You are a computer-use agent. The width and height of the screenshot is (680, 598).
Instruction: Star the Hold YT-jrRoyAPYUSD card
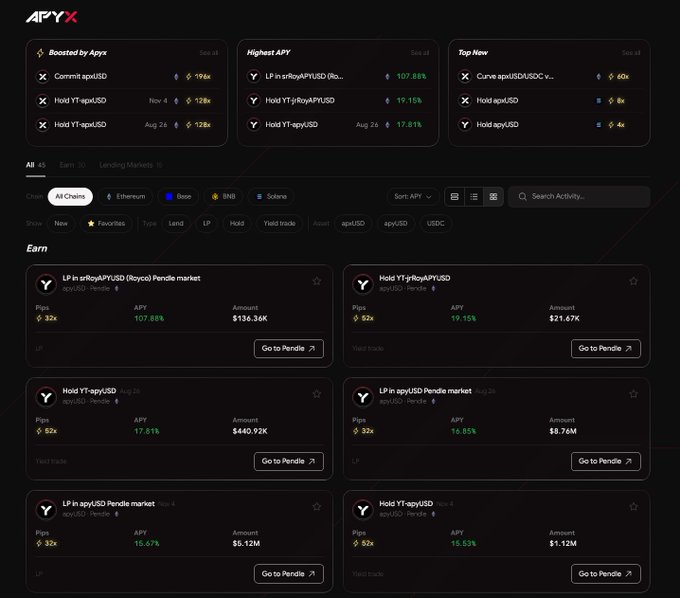[x=634, y=281]
